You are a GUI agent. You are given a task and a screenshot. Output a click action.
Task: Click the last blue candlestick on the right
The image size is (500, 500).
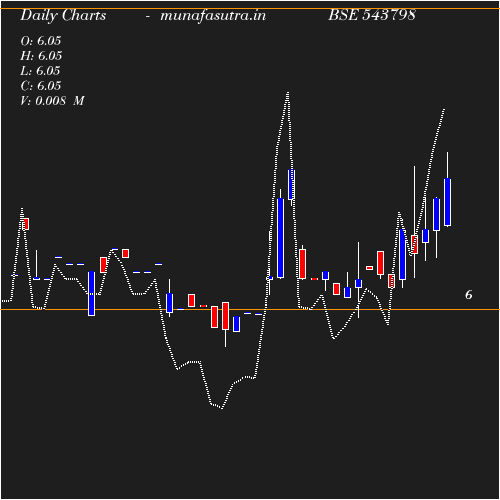[x=447, y=202]
